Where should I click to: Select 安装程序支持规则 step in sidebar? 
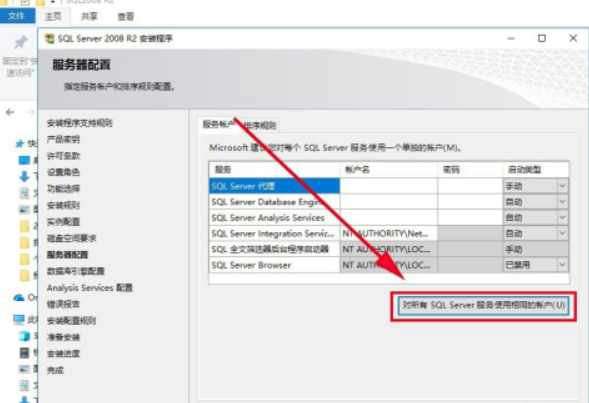click(80, 123)
